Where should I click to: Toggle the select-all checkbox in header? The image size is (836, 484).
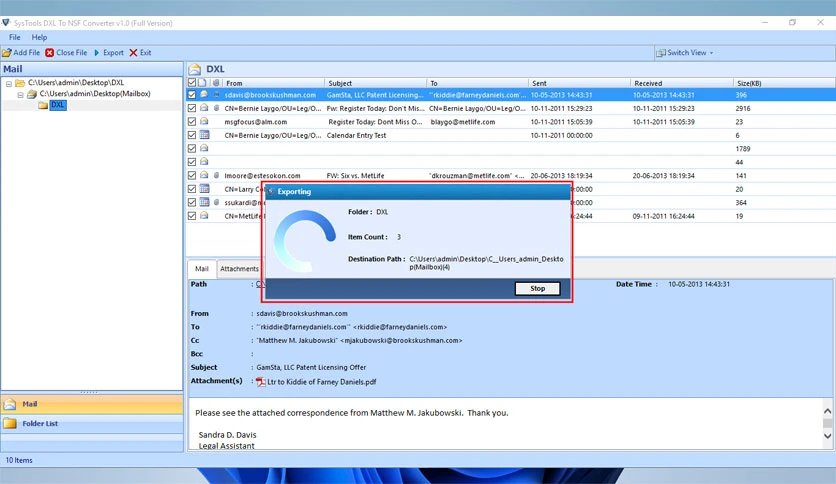pos(192,83)
